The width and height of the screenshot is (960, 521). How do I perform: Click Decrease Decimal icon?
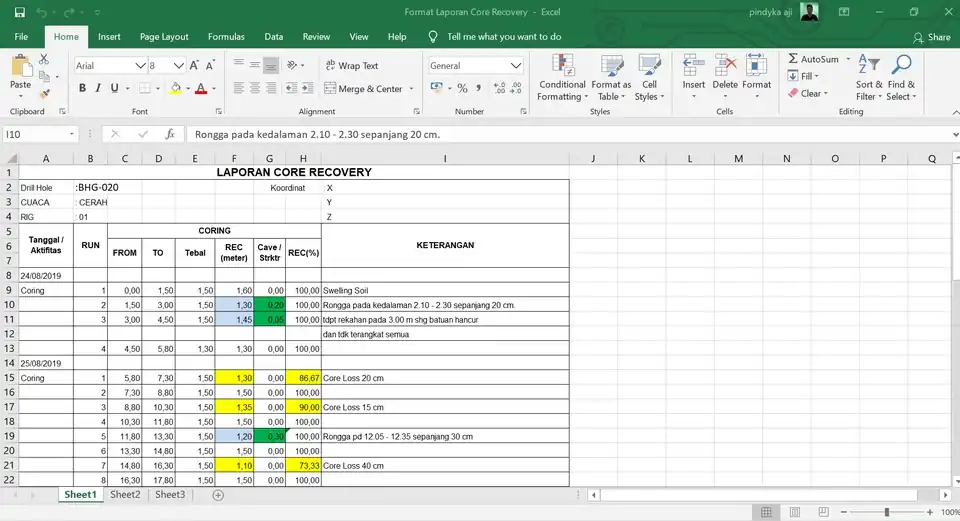pyautogui.click(x=516, y=89)
